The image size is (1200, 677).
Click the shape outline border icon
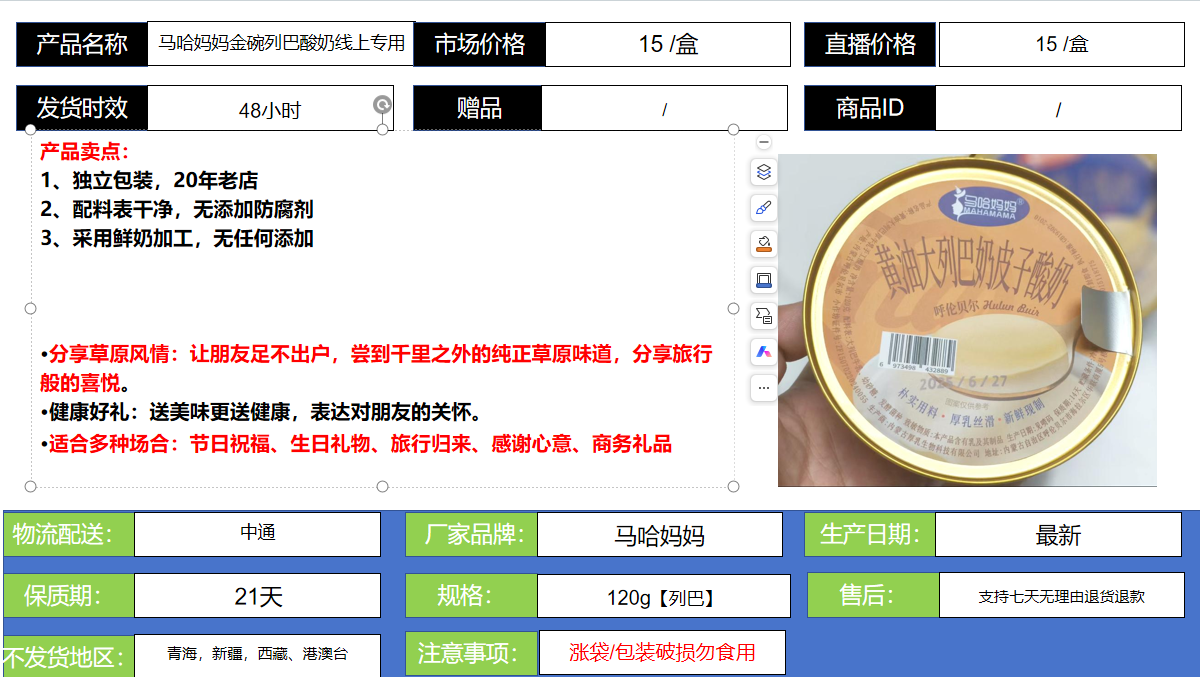[764, 280]
